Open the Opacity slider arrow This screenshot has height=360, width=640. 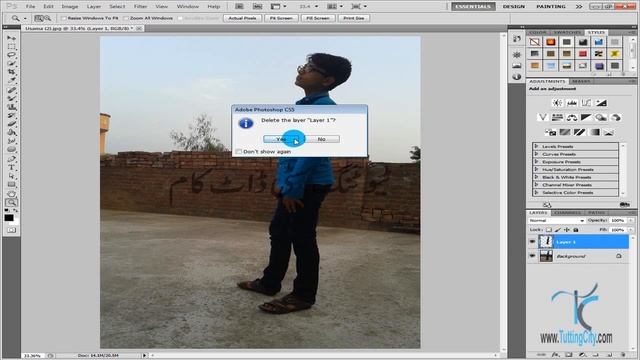pyautogui.click(x=631, y=220)
